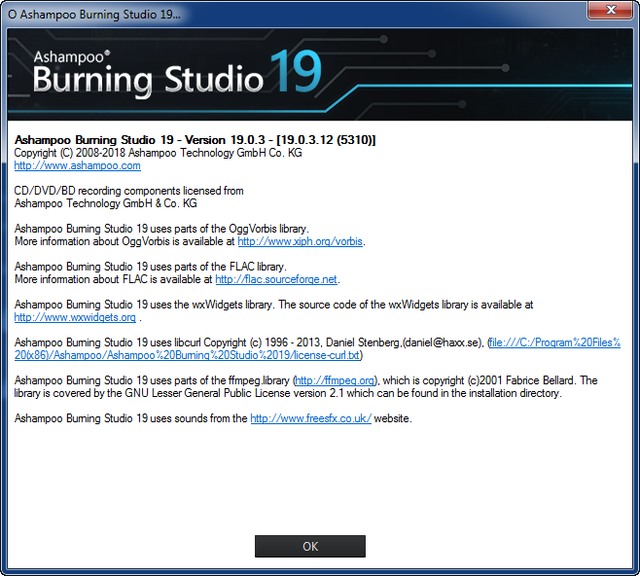640x576 pixels.
Task: Click the FLAC library sentence
Action: [x=150, y=267]
